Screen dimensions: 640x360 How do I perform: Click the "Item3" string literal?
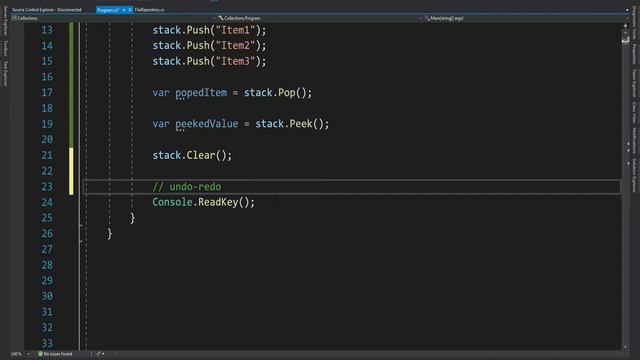pyautogui.click(x=235, y=61)
